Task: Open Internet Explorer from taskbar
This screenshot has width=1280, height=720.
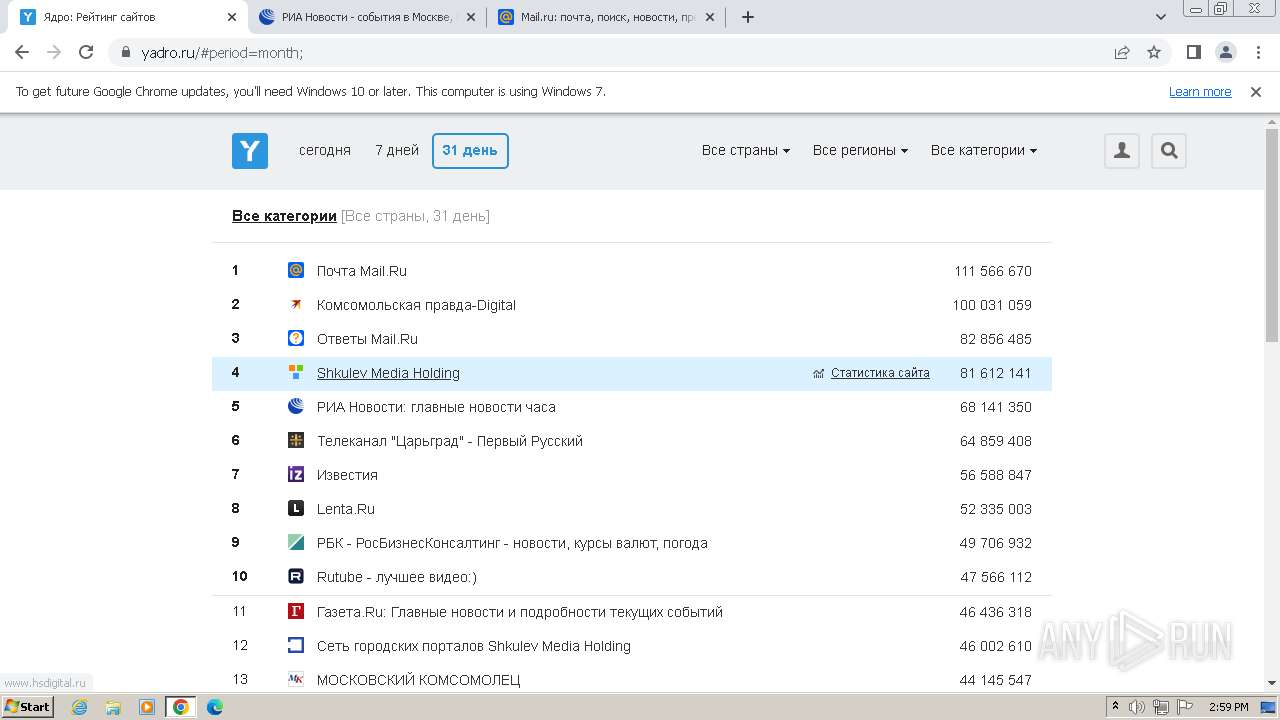Action: [79, 707]
